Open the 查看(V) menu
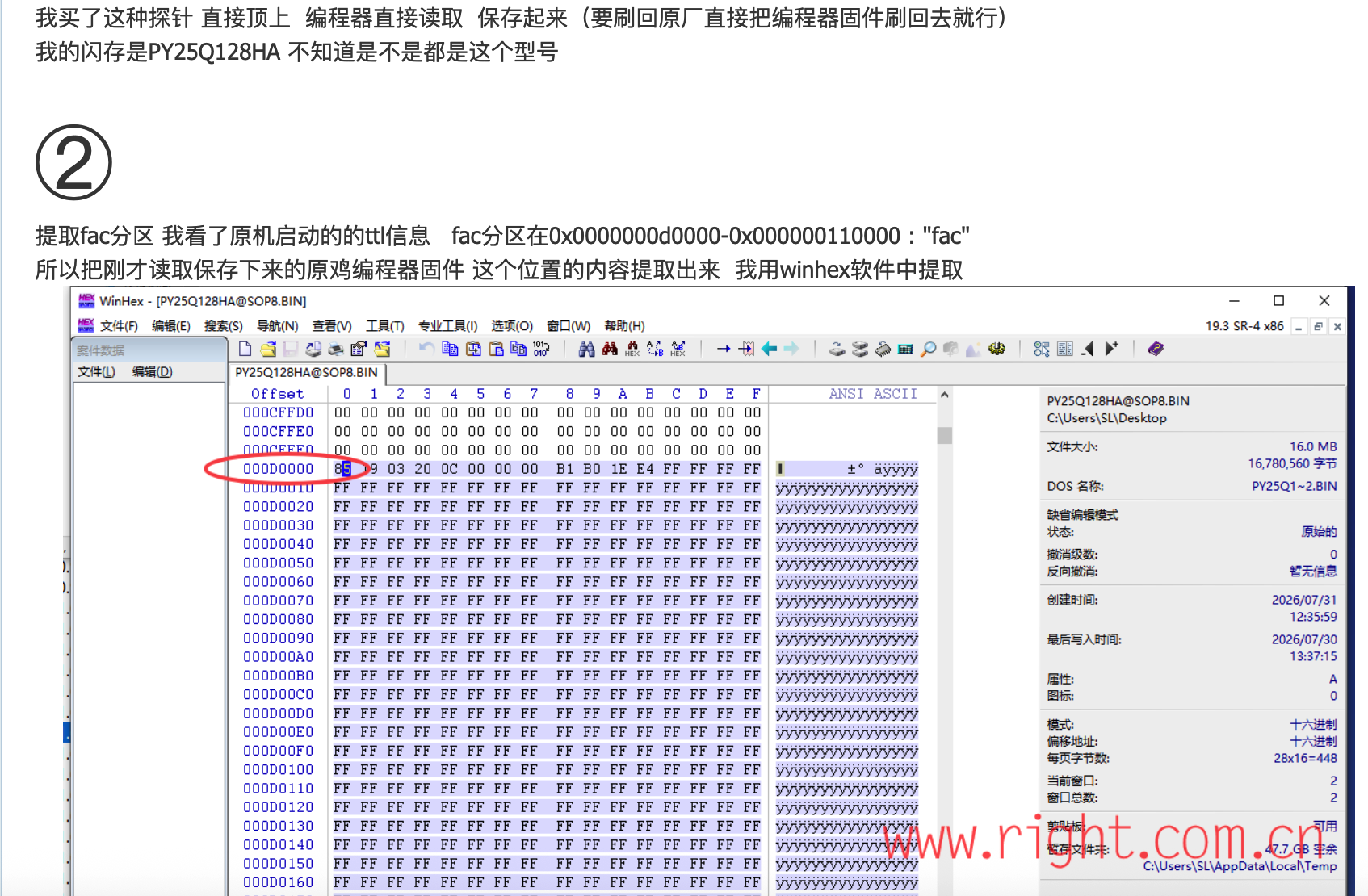 click(x=332, y=326)
